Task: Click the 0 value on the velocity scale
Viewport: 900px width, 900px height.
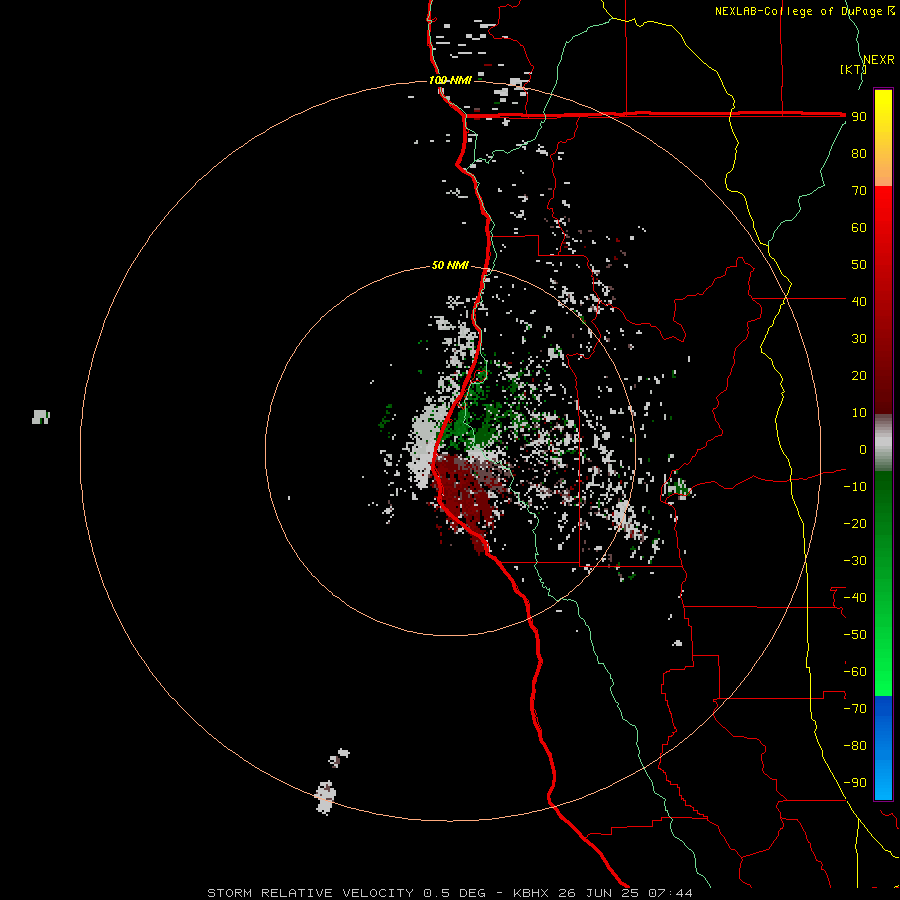Action: tap(862, 449)
